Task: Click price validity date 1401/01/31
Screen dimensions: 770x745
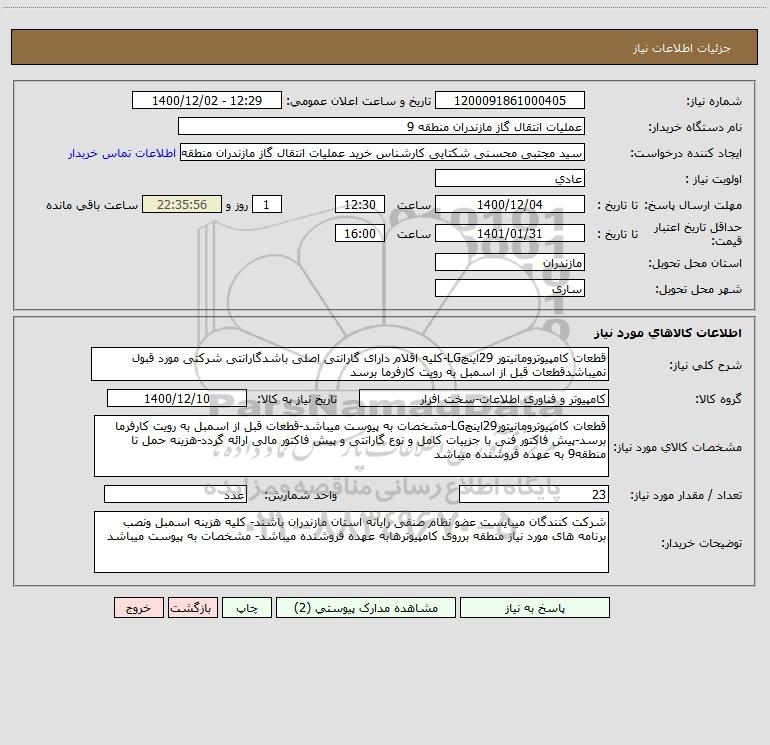Action: pos(510,233)
